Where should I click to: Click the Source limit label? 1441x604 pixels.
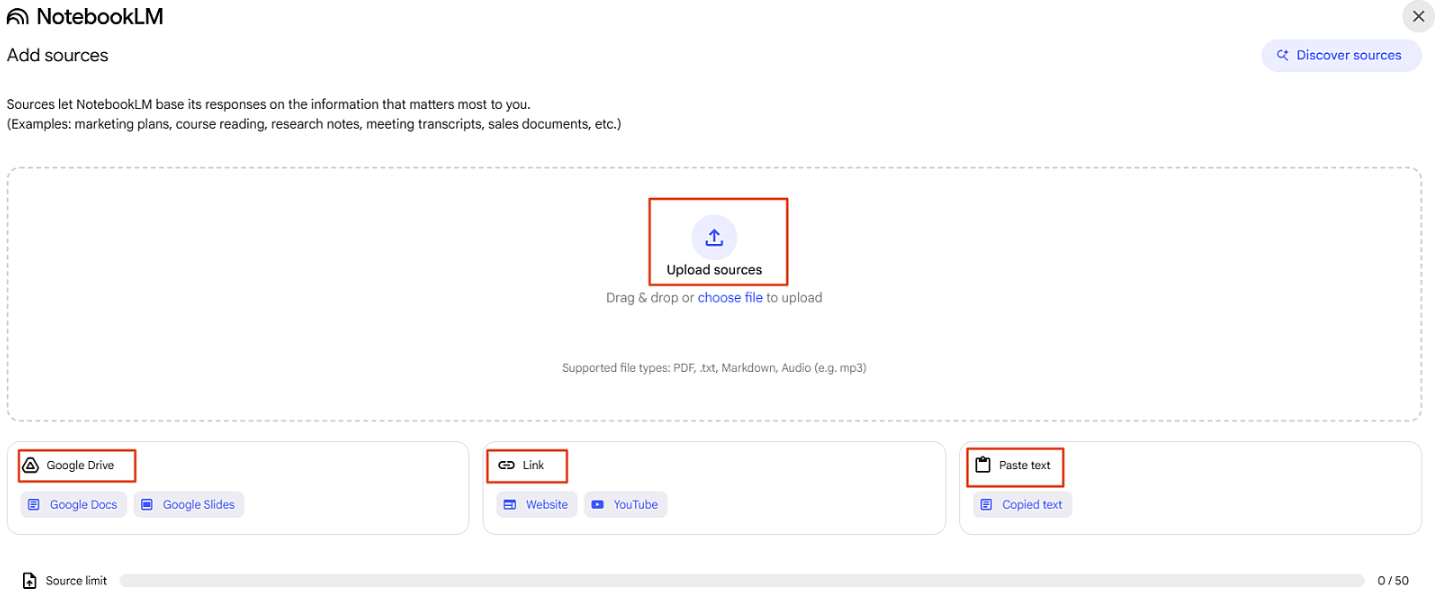pyautogui.click(x=76, y=581)
